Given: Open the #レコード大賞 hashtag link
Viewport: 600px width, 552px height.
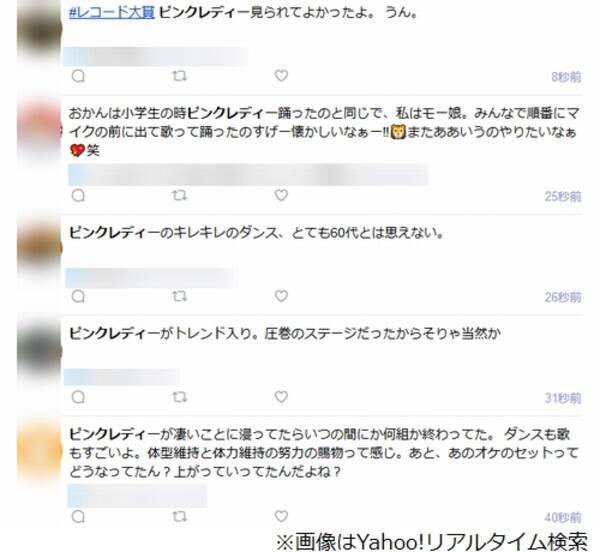Looking at the screenshot, I should pos(112,13).
